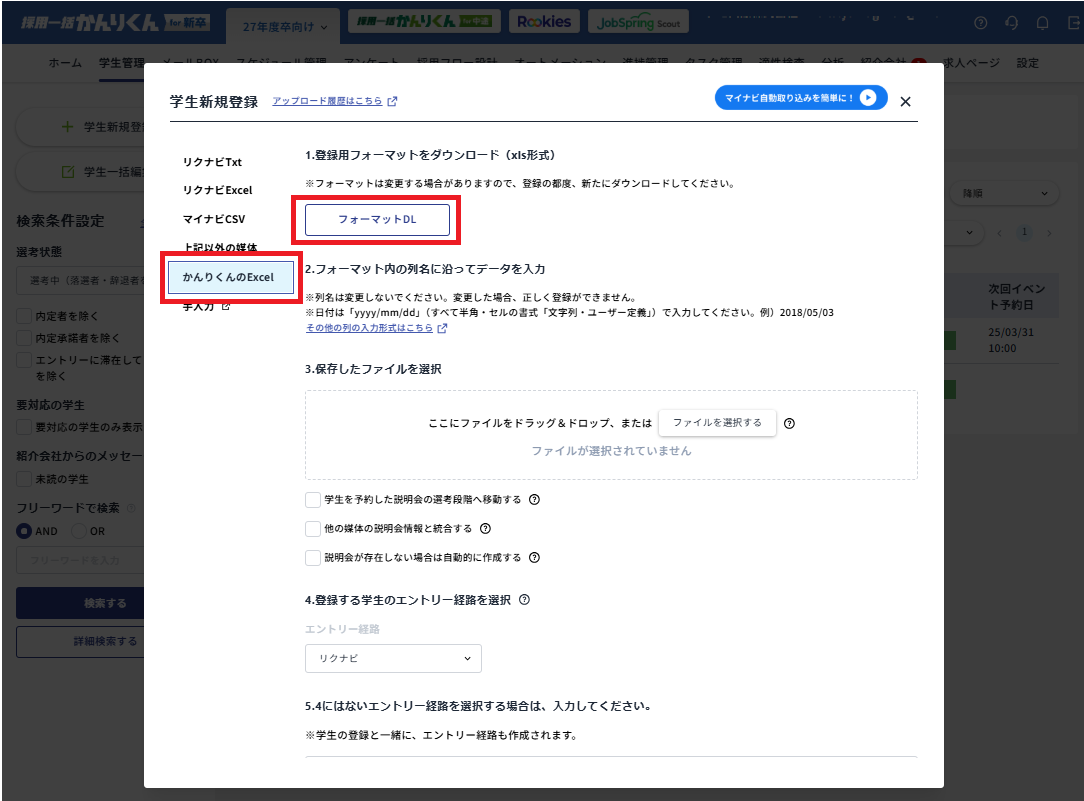Enable 学生を予約した説明会の選考段階へ移動する checkbox

pyautogui.click(x=314, y=498)
